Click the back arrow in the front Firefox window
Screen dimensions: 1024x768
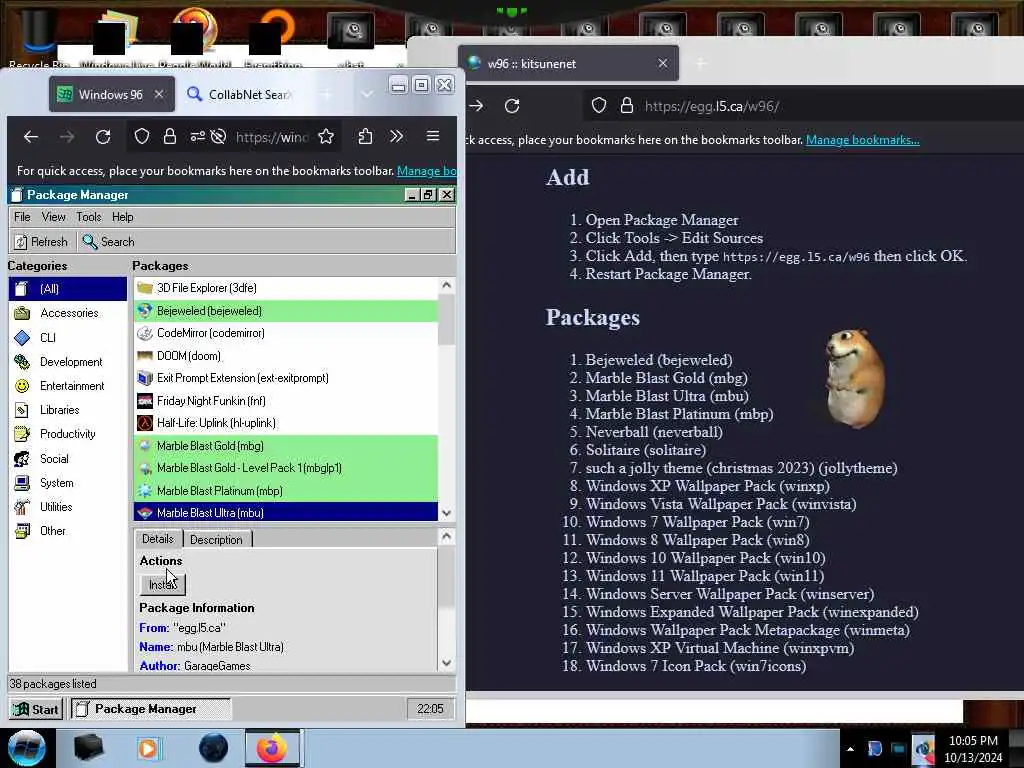pyautogui.click(x=31, y=136)
